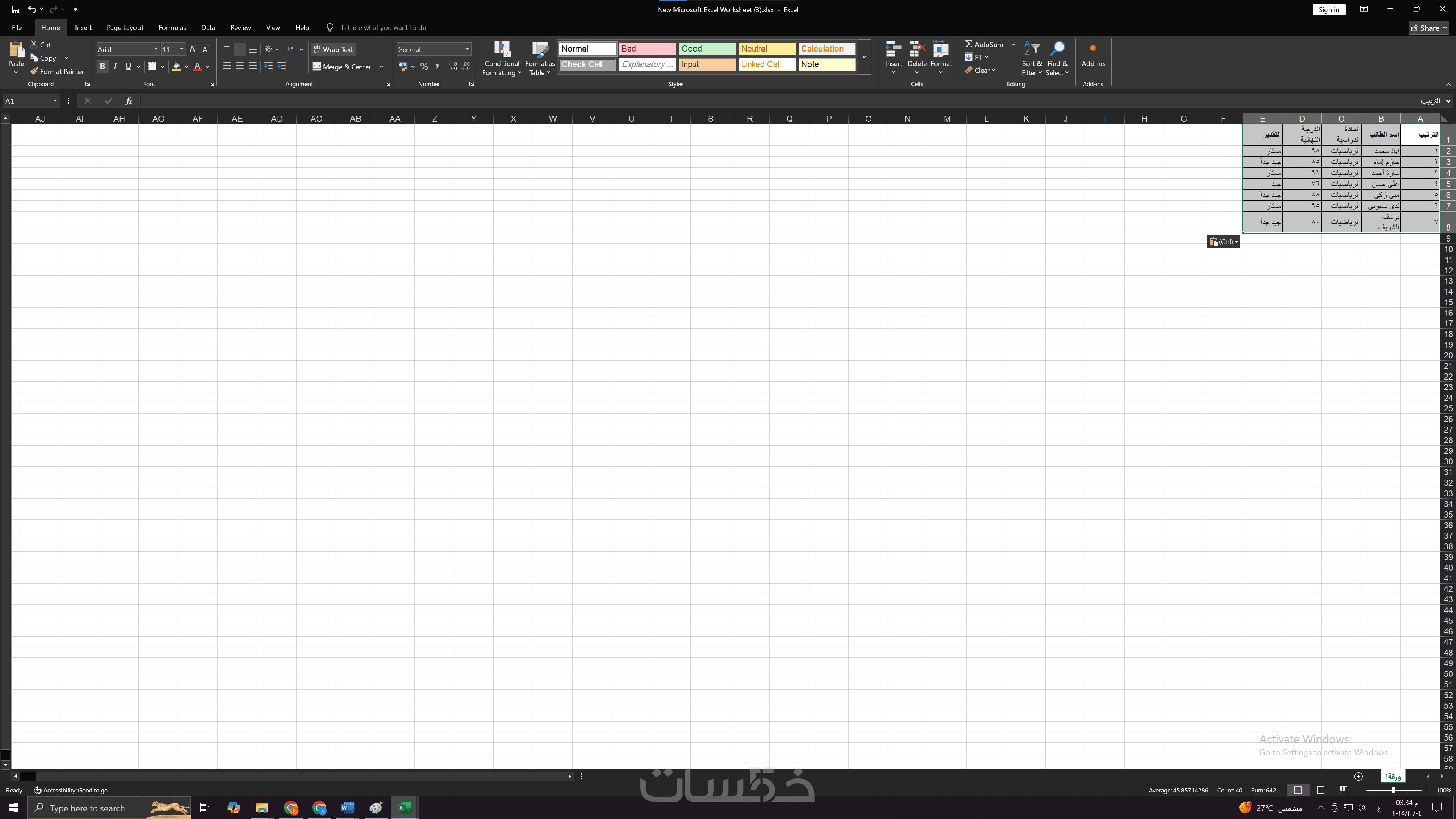Click the Percent Style icon
The image size is (1456, 819).
click(x=424, y=67)
